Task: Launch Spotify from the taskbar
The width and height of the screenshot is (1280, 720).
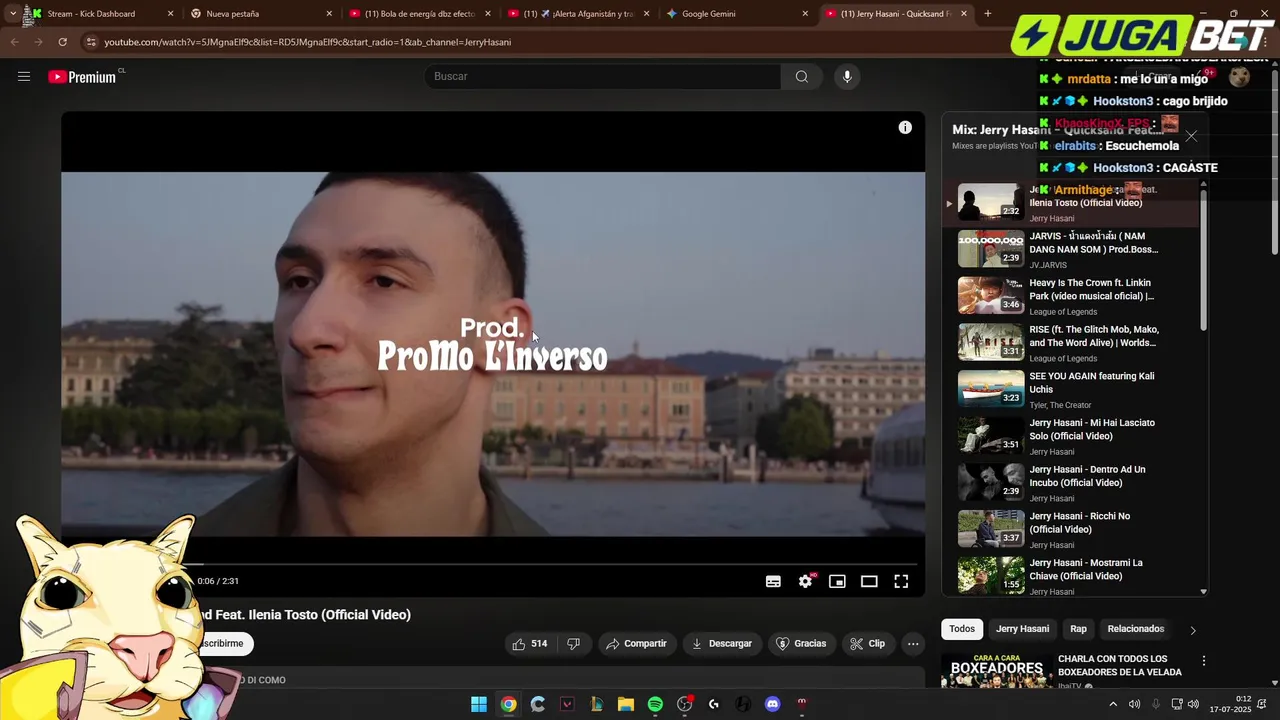Action: [x=655, y=704]
